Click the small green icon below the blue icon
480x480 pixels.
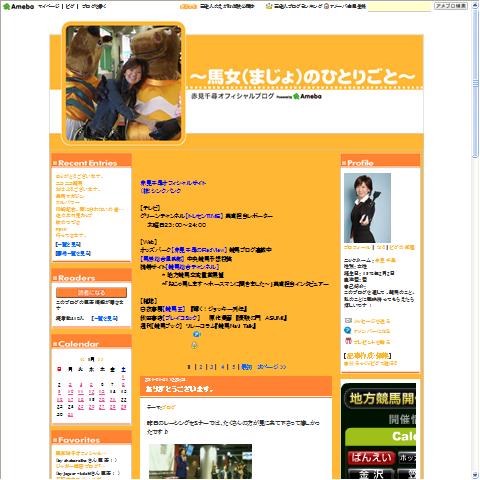coord(194,345)
